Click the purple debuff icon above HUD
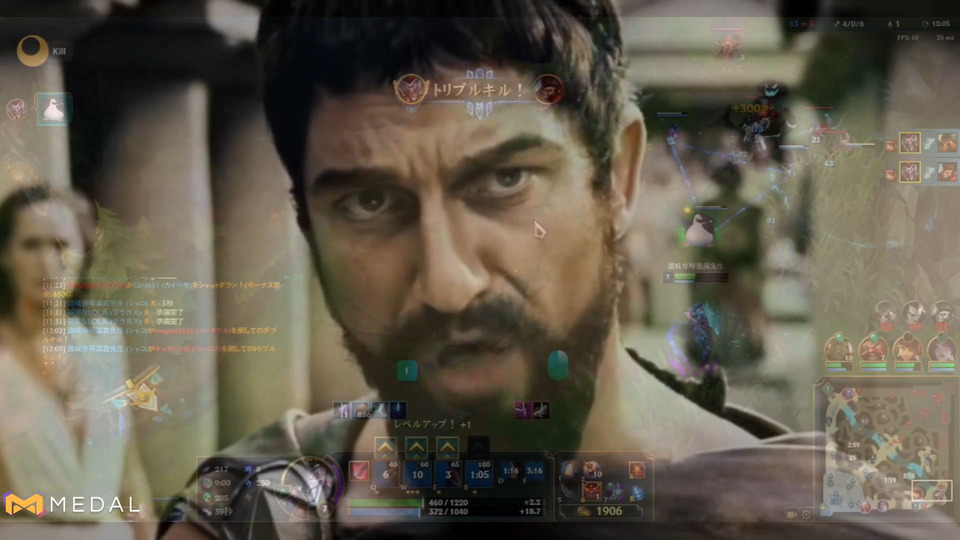Viewport: 960px width, 540px height. point(522,410)
